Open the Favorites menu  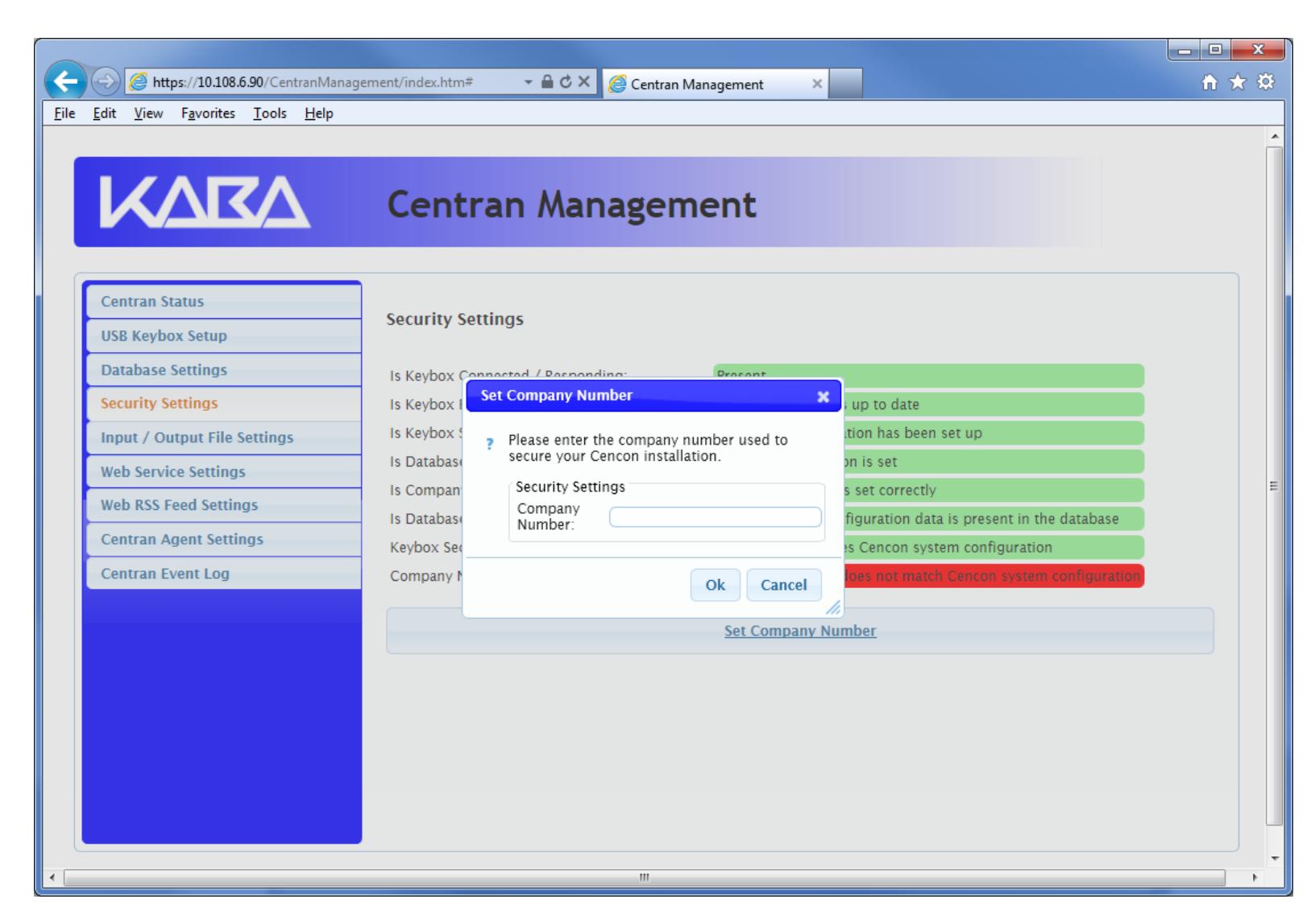pos(208,114)
